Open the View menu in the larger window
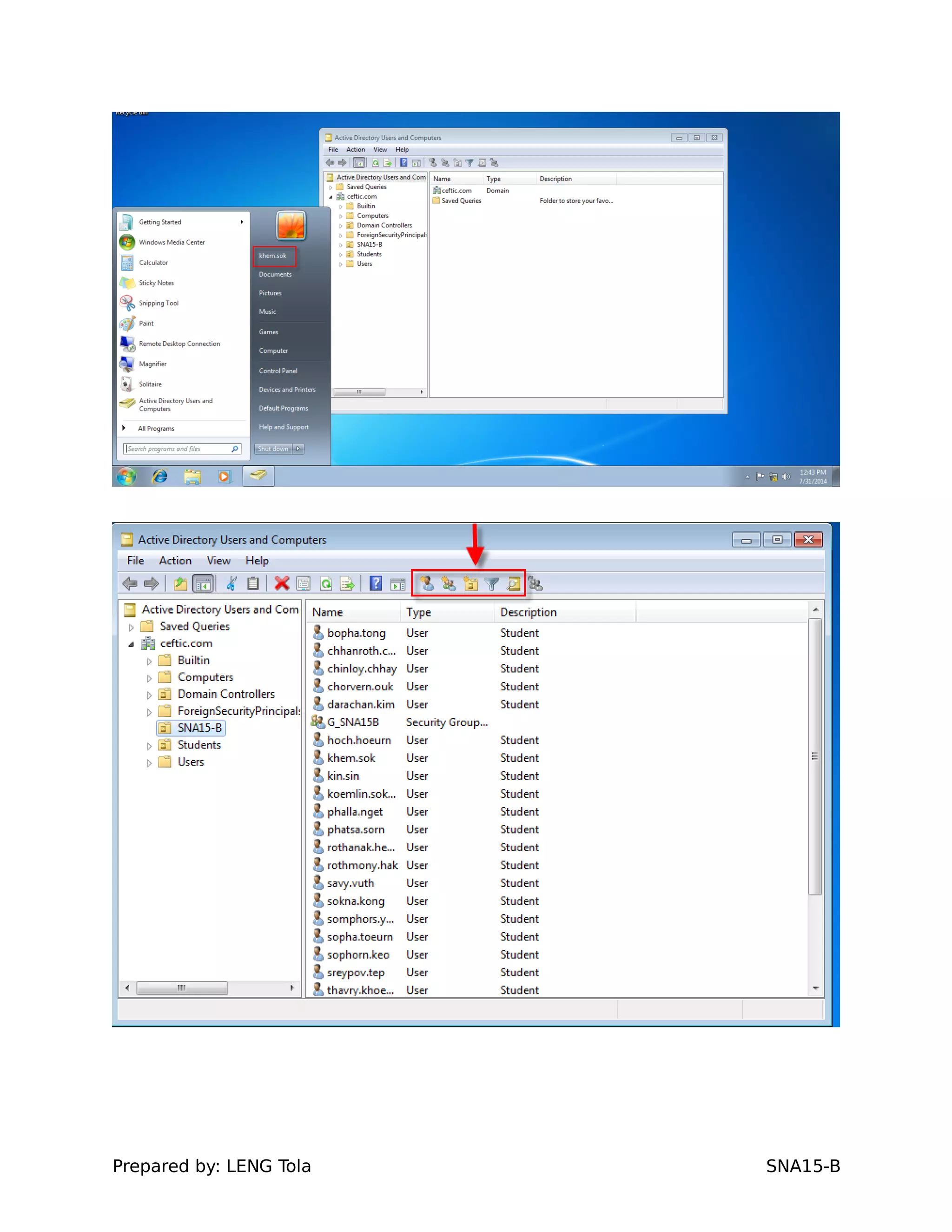This screenshot has width=952, height=1232. click(x=218, y=561)
